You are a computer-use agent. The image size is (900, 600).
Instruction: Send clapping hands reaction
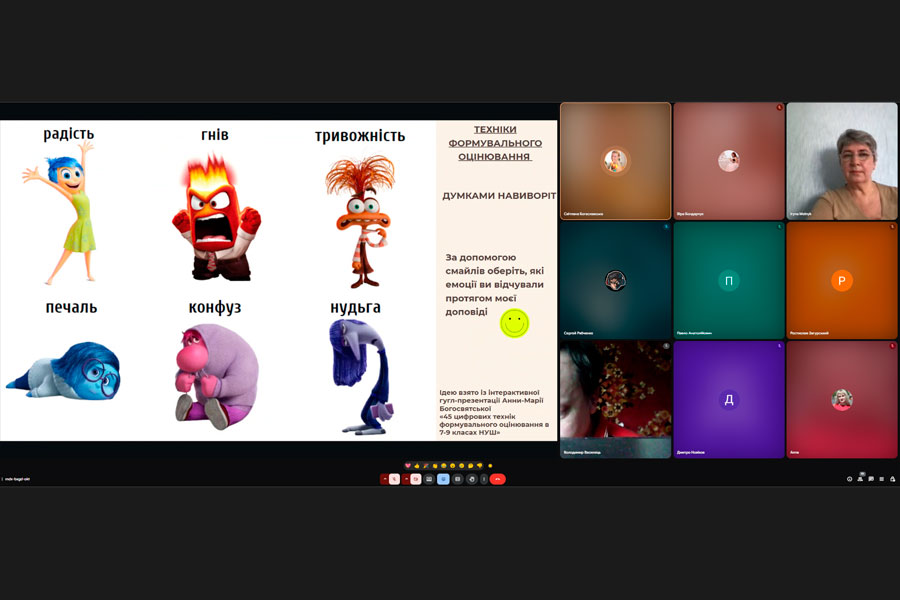pyautogui.click(x=435, y=466)
